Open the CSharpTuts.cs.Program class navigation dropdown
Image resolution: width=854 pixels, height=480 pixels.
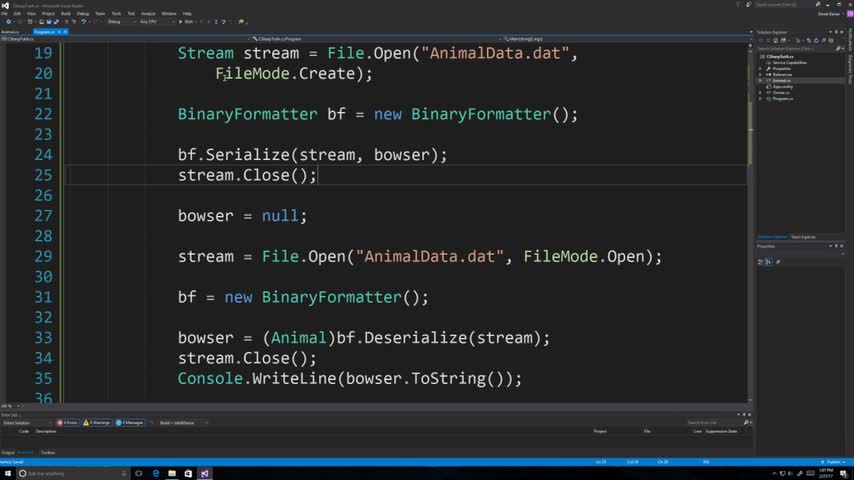(x=376, y=39)
